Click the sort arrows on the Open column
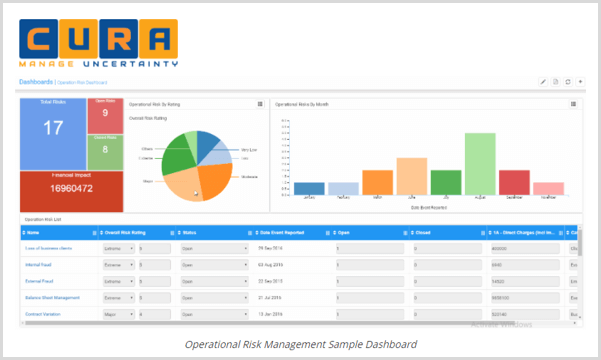 click(x=335, y=233)
